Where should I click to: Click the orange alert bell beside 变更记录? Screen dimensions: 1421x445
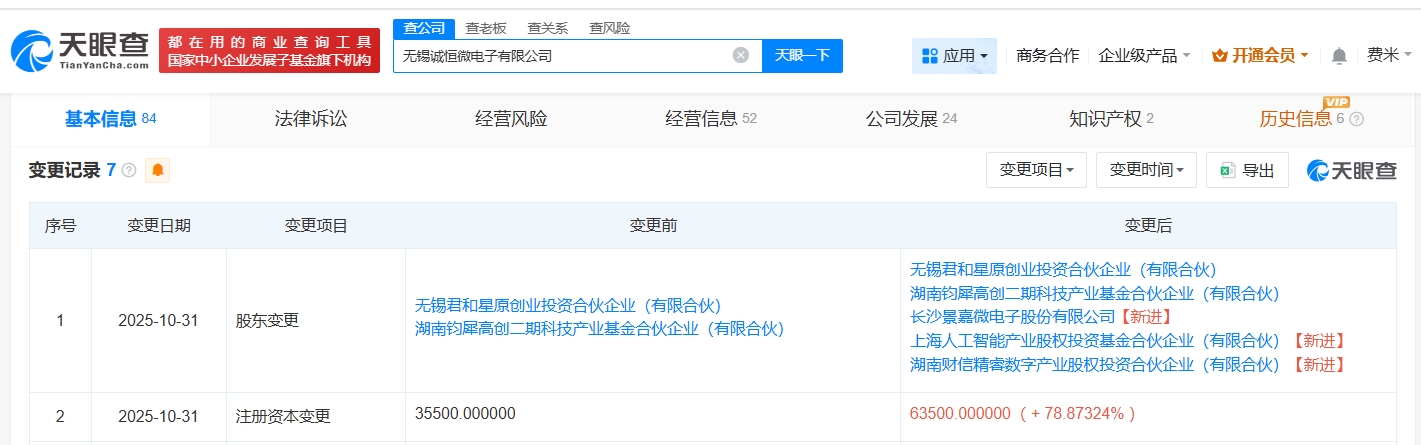[x=157, y=171]
